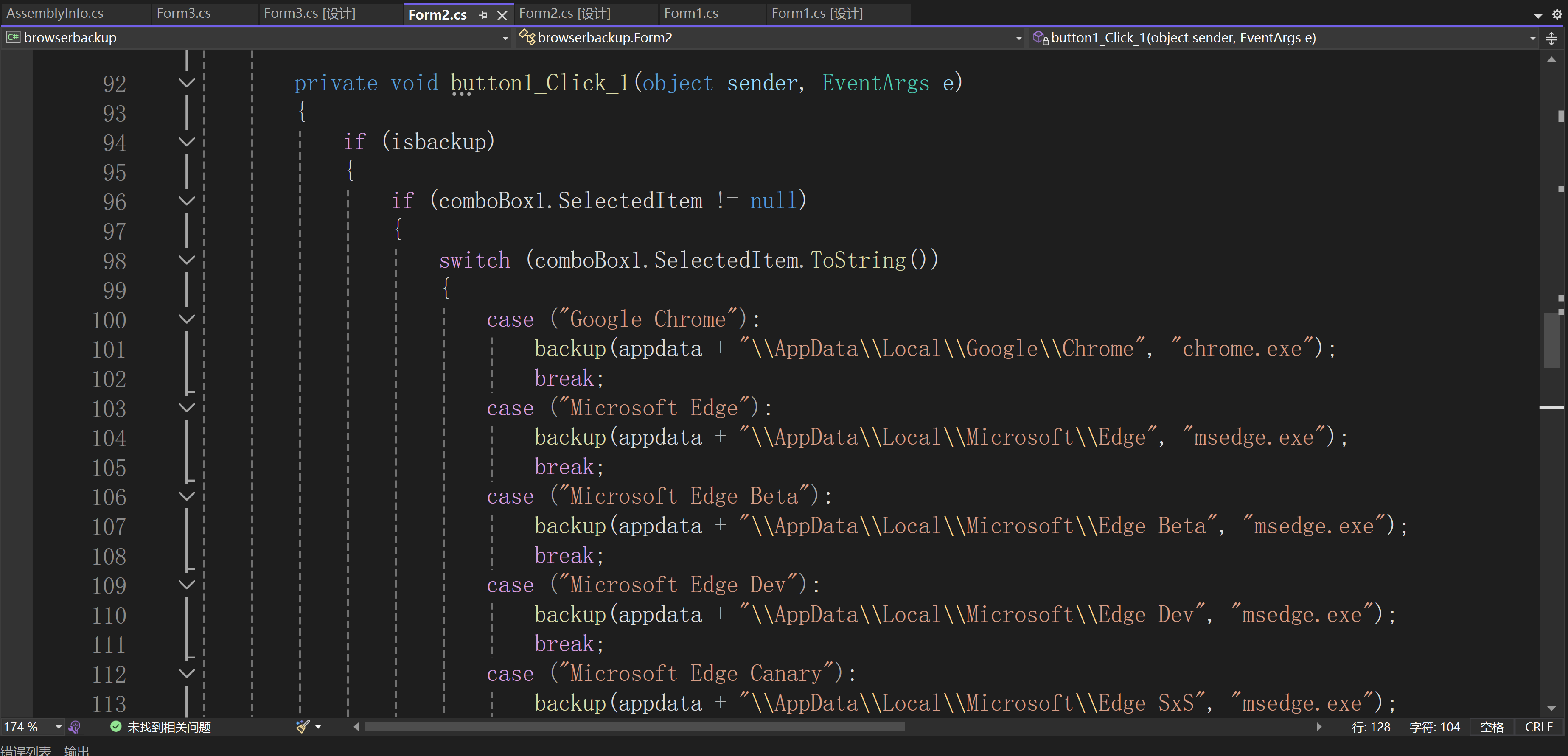1568x756 pixels.
Task: Click the horizontal scrollbar thumb
Action: pyautogui.click(x=635, y=727)
